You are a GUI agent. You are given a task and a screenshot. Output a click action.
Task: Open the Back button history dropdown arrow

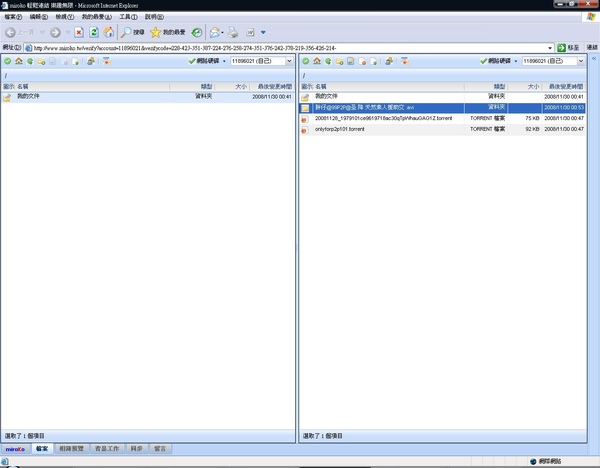click(42, 33)
